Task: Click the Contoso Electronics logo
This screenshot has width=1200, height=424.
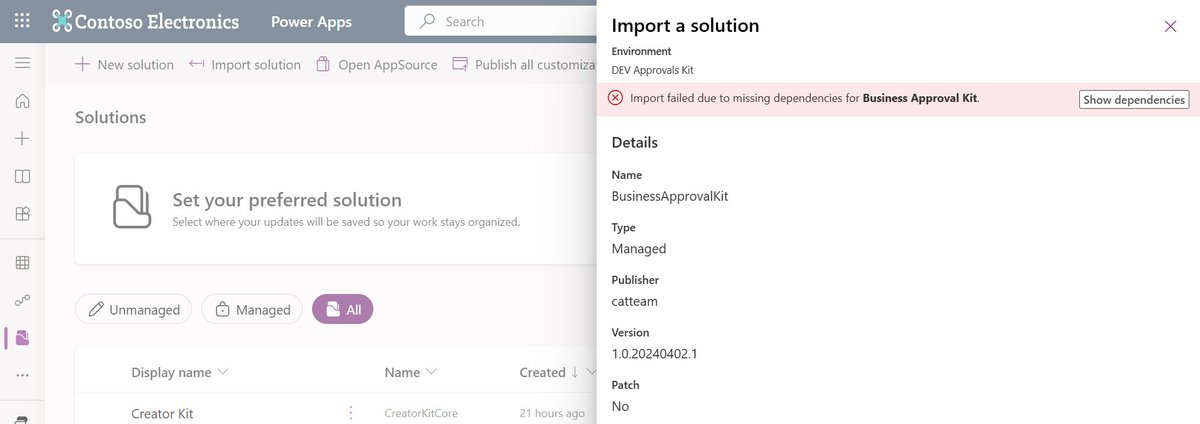Action: click(145, 21)
